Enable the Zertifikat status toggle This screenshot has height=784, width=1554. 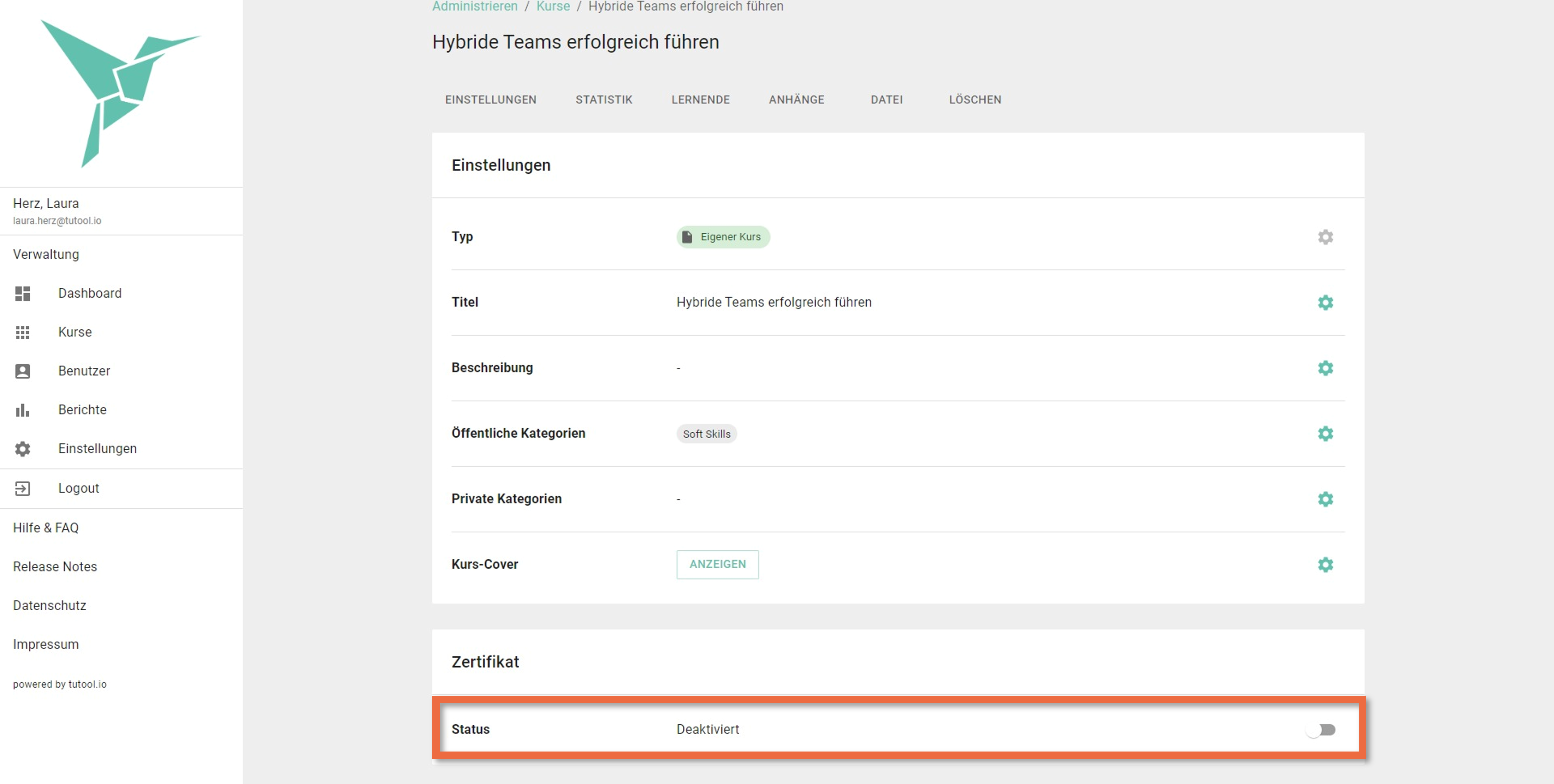[1321, 730]
